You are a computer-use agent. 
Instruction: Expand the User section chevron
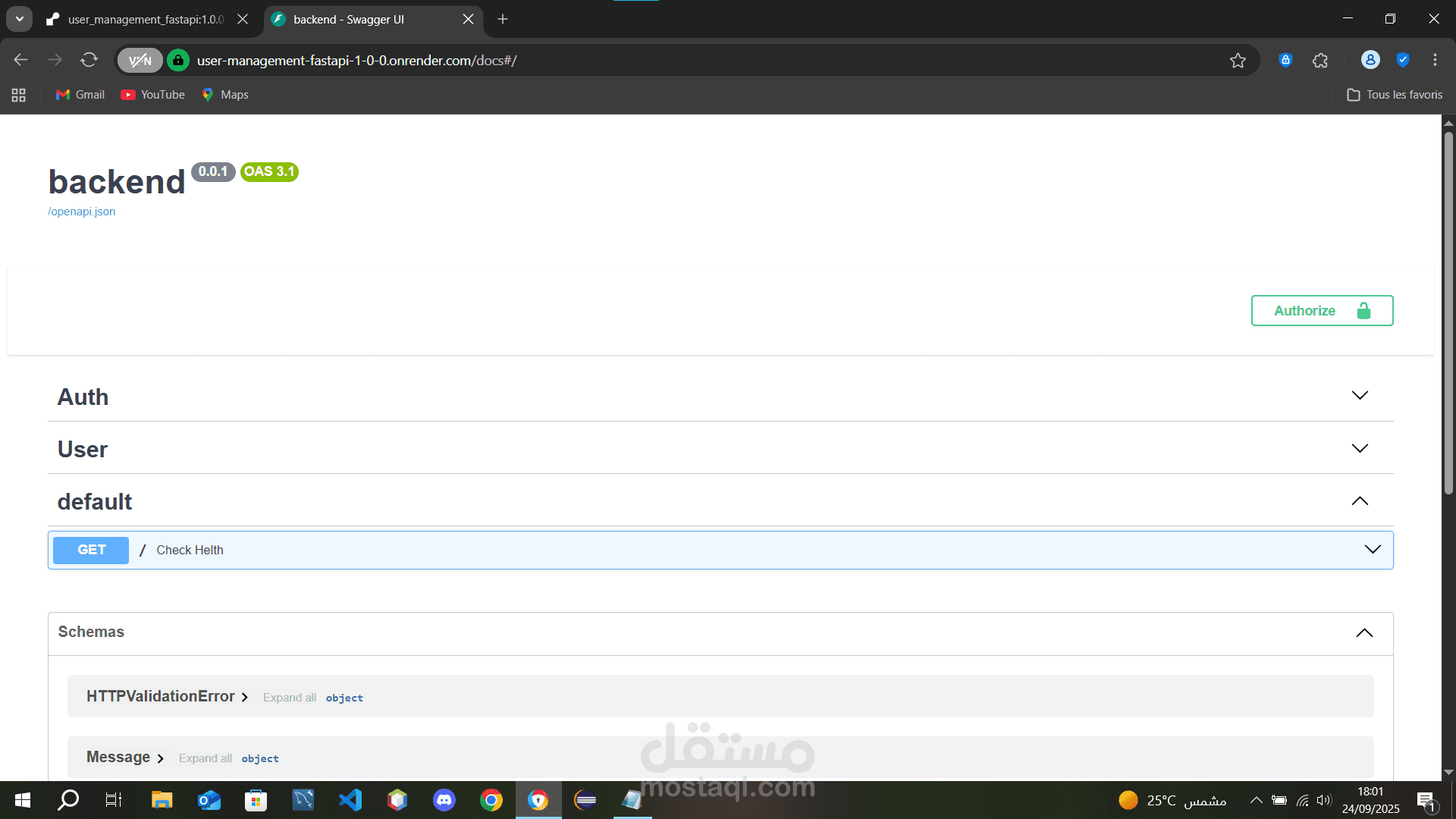[x=1360, y=448]
